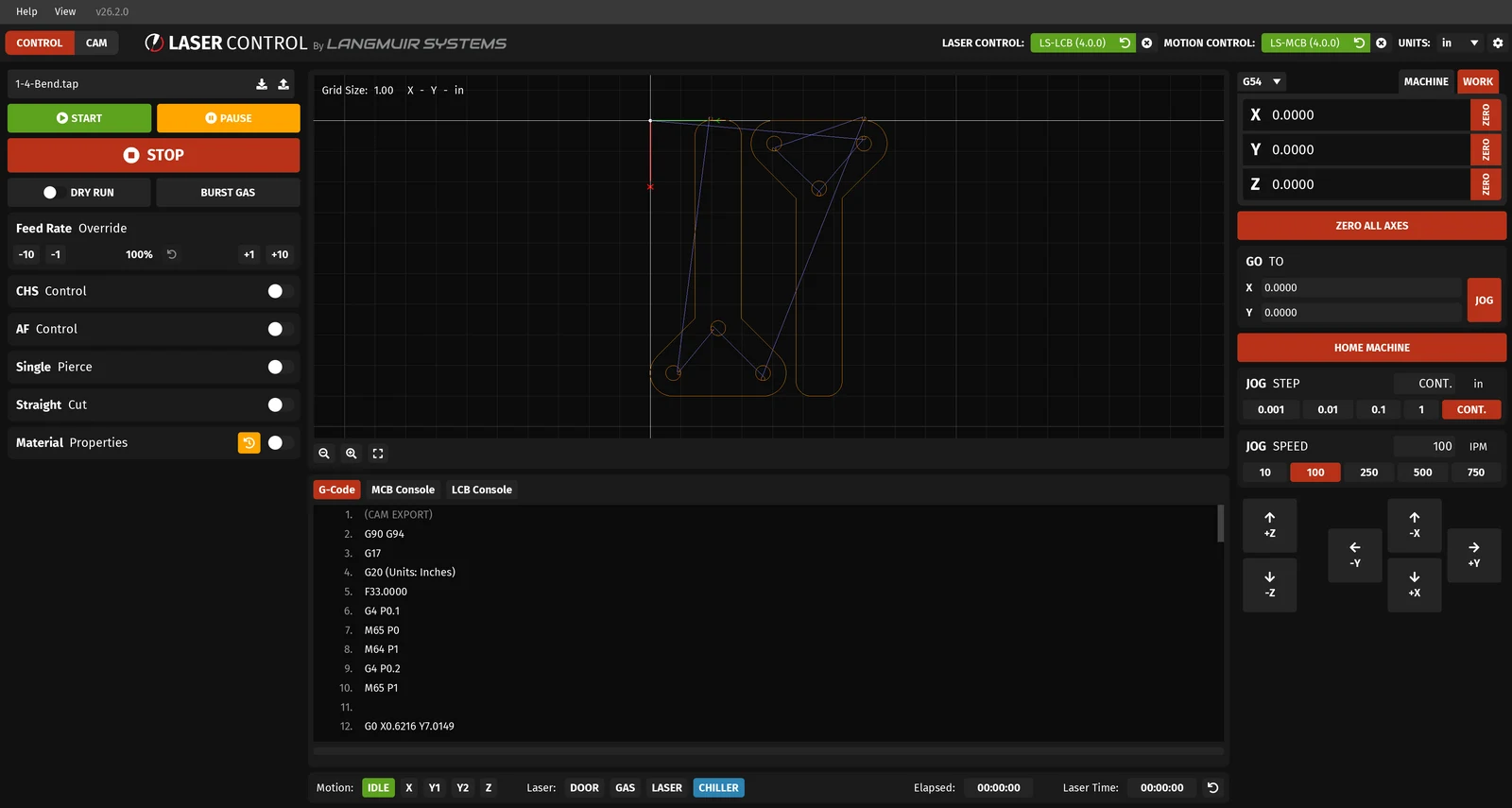Open the units dropdown
Screen dimensions: 1512x808
(1459, 43)
